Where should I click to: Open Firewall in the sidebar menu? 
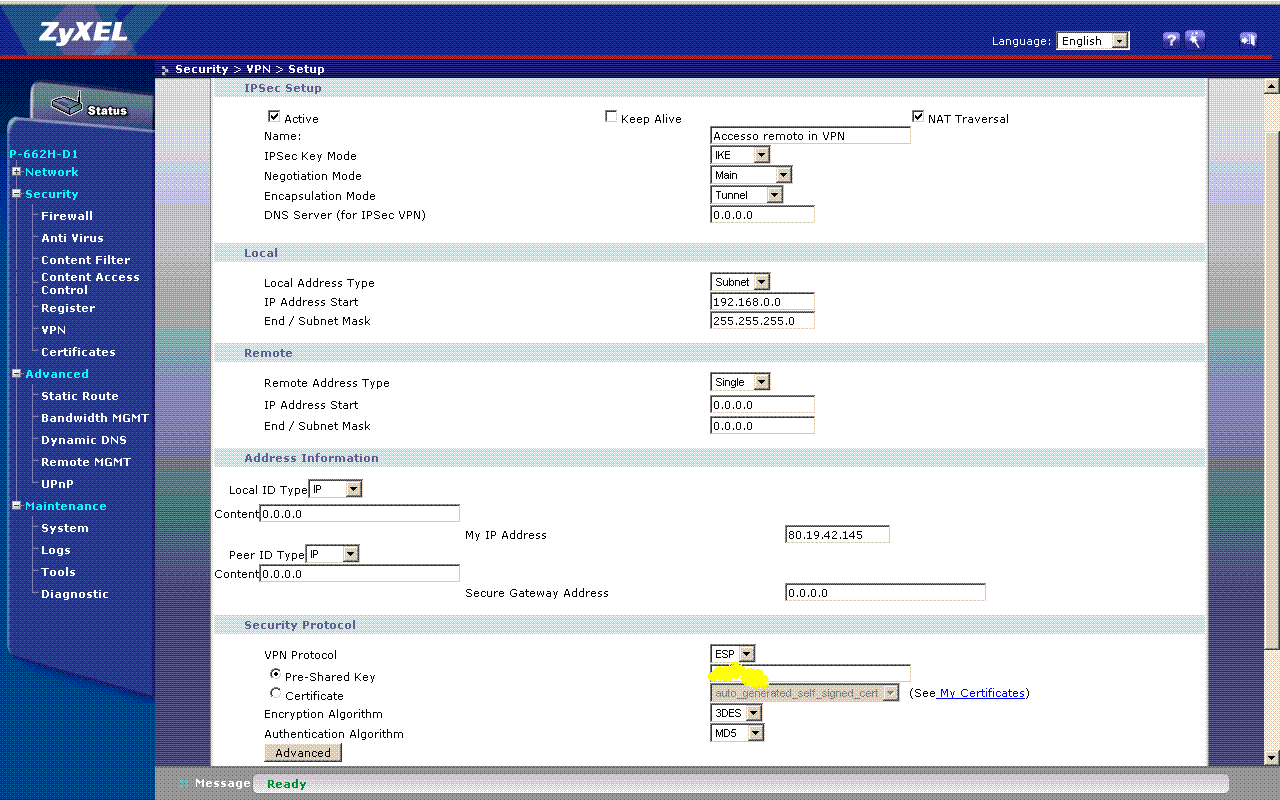coord(66,216)
